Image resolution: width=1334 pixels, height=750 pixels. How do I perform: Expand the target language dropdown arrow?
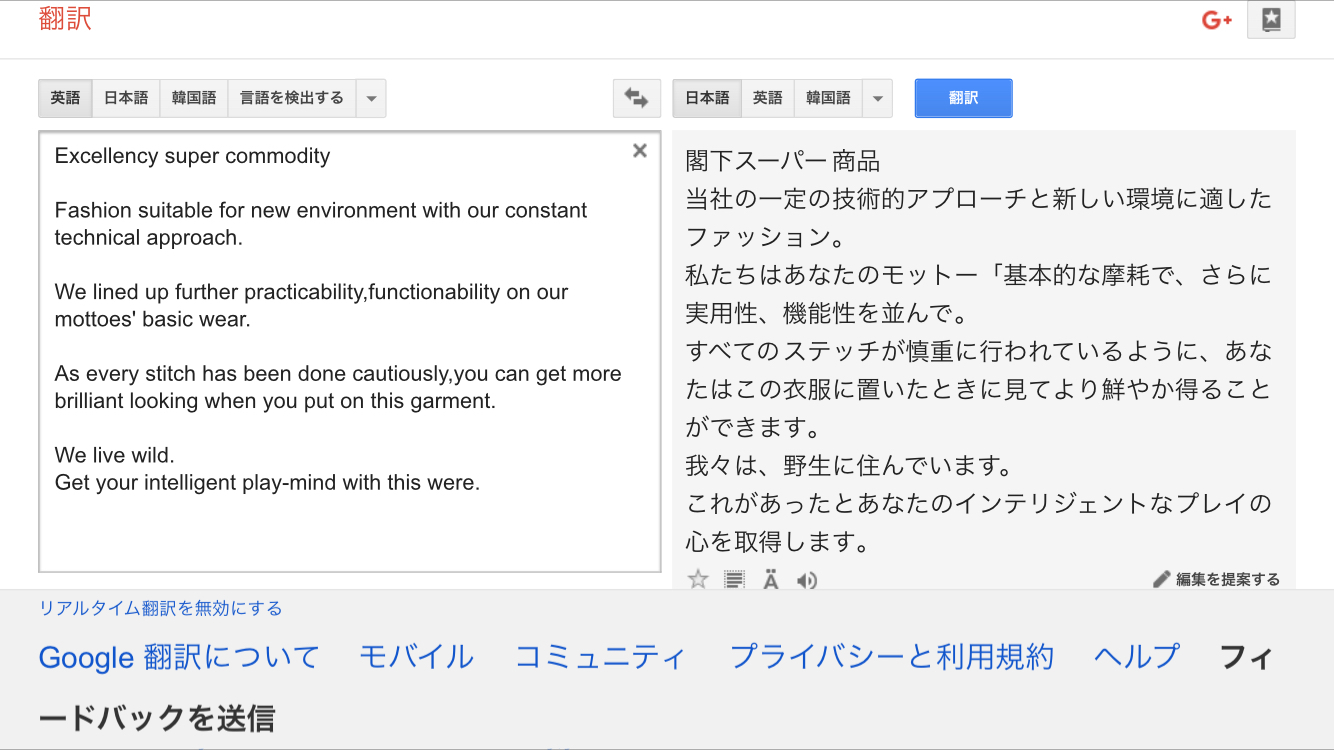click(x=877, y=98)
